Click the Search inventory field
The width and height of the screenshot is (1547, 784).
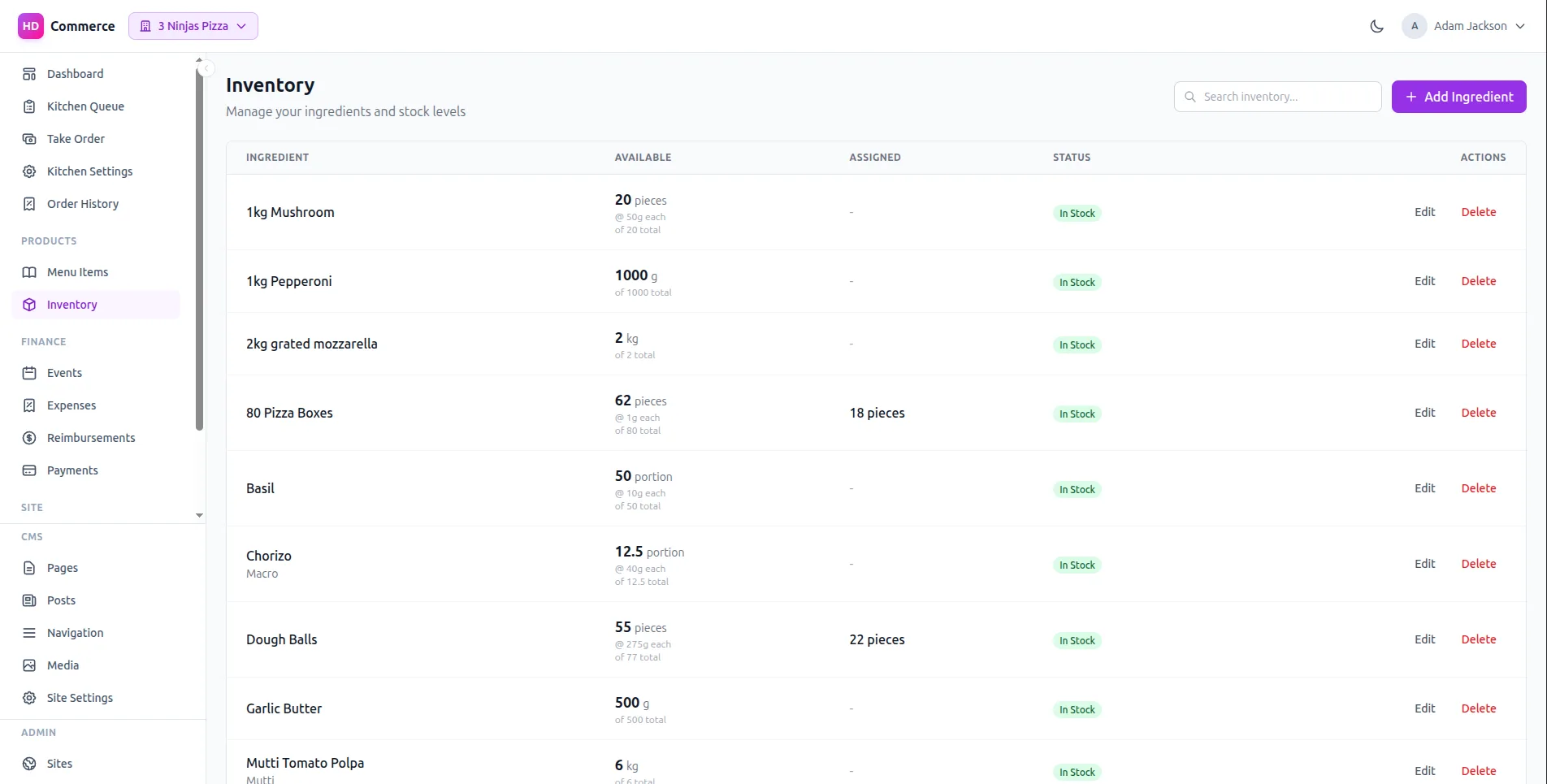[x=1276, y=96]
